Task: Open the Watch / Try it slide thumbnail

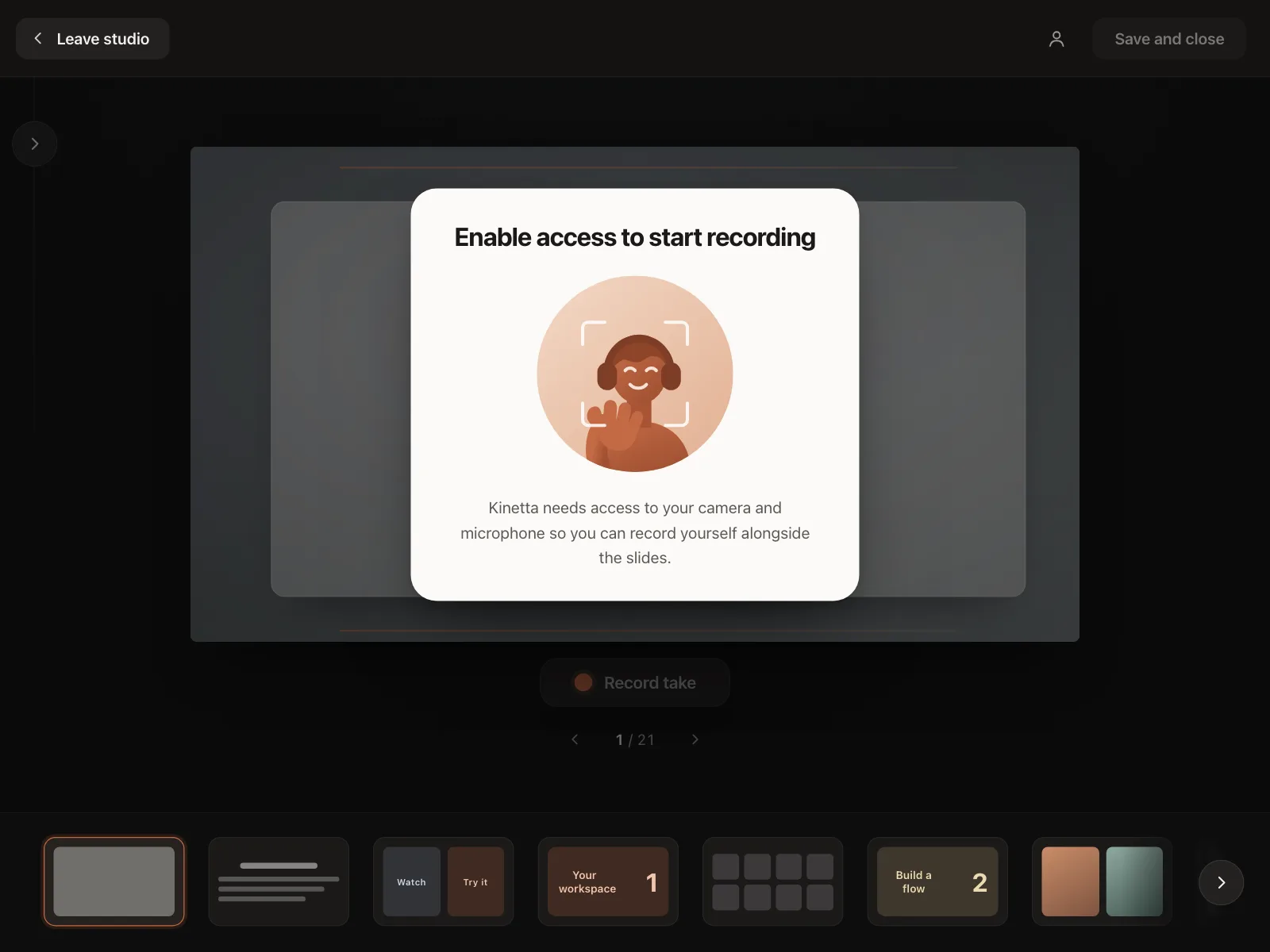Action: coord(444,881)
